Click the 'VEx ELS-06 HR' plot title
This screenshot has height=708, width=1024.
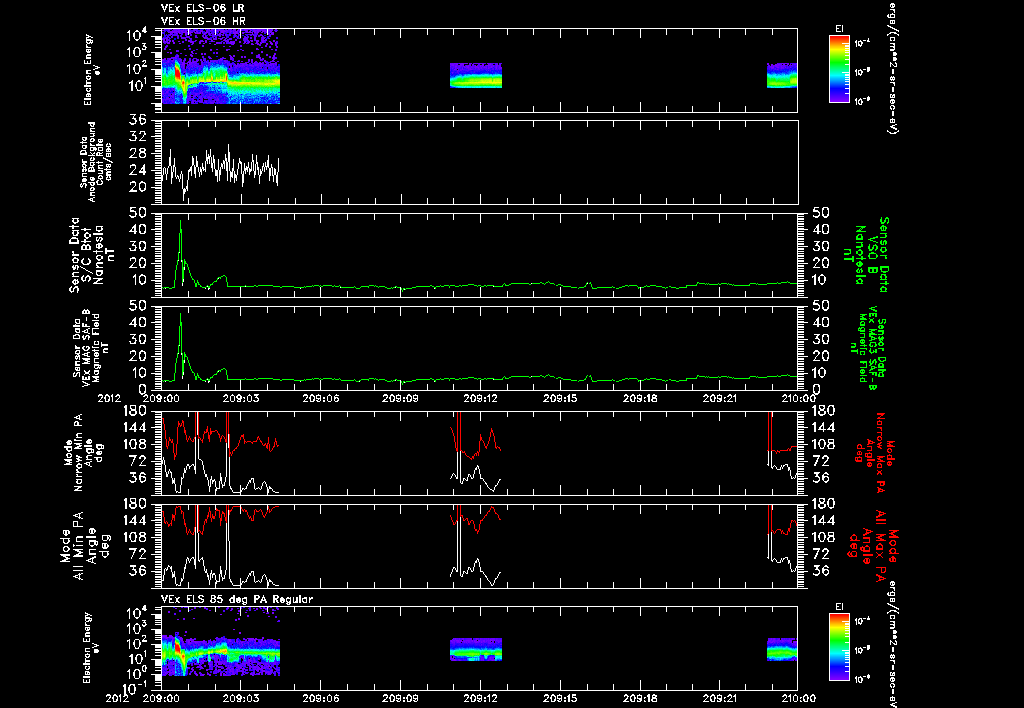202,22
